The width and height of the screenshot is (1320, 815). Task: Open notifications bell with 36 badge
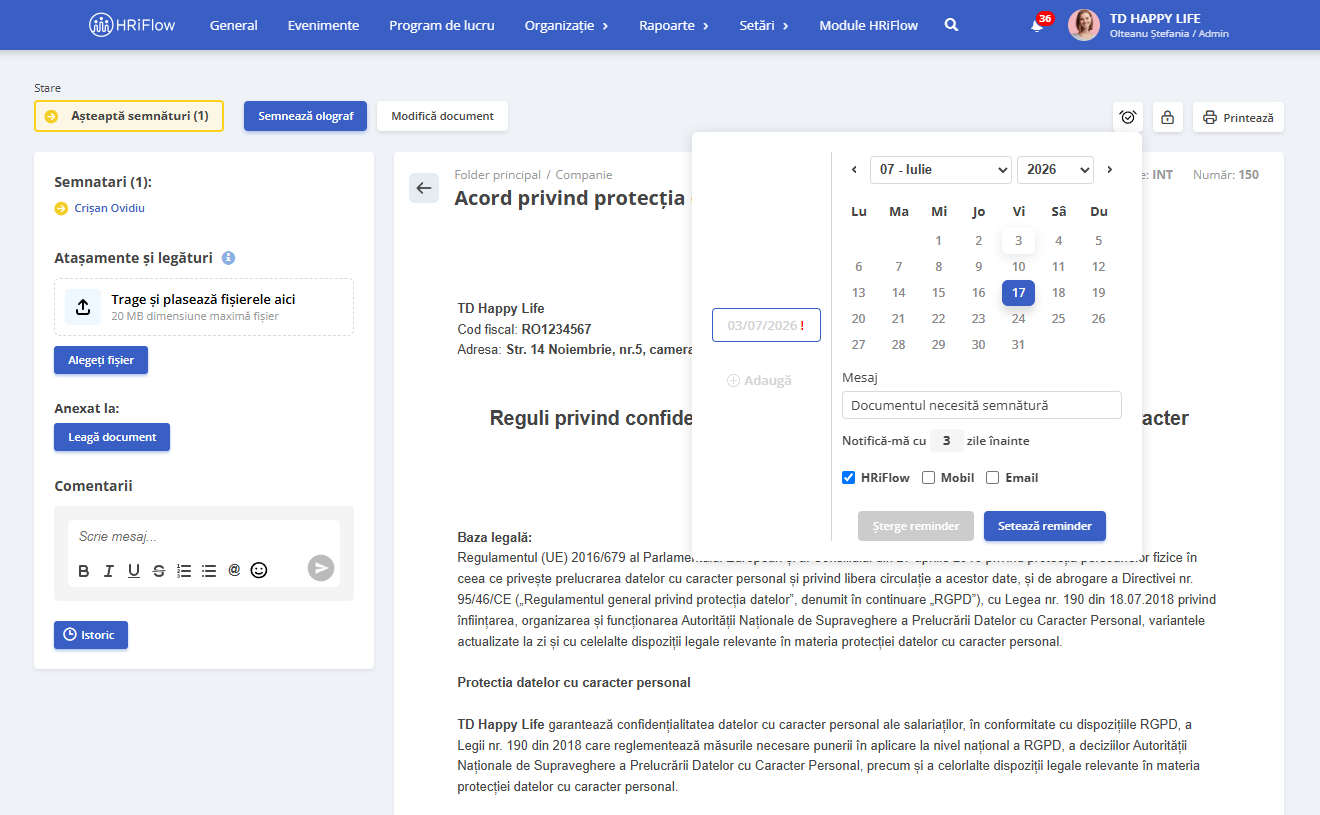1037,25
